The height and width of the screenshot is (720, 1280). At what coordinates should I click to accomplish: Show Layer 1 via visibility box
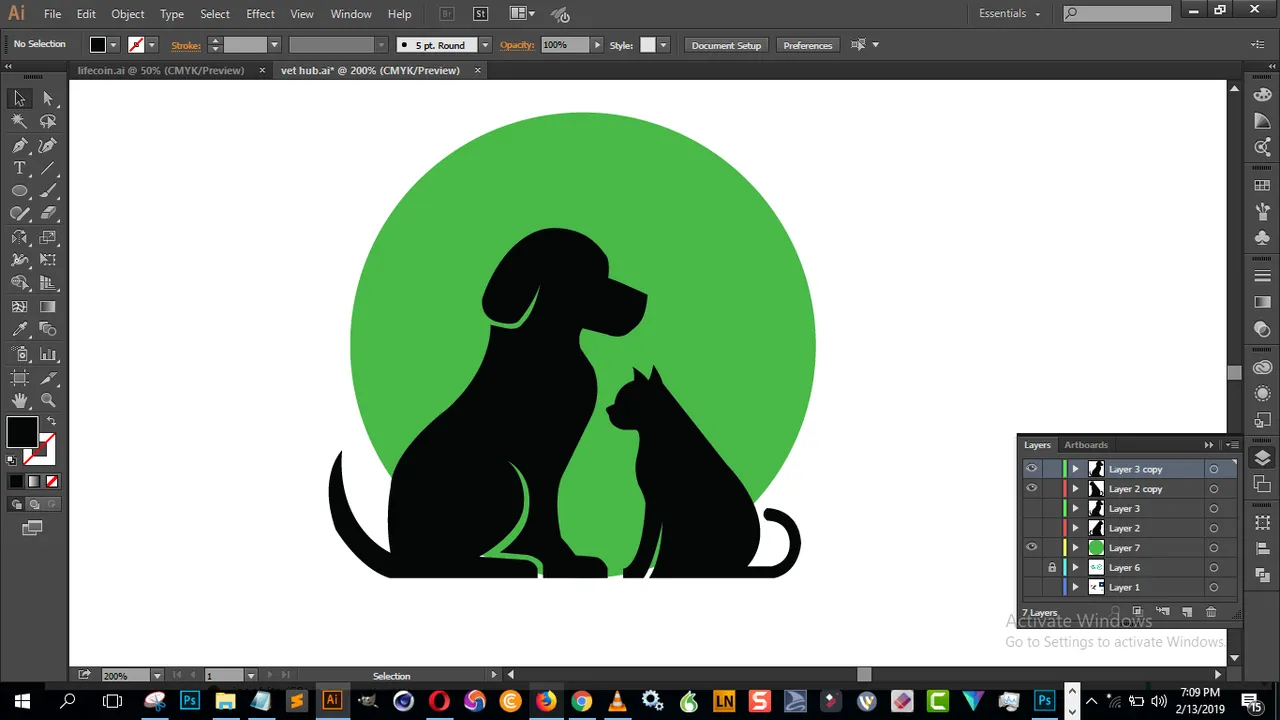1031,587
